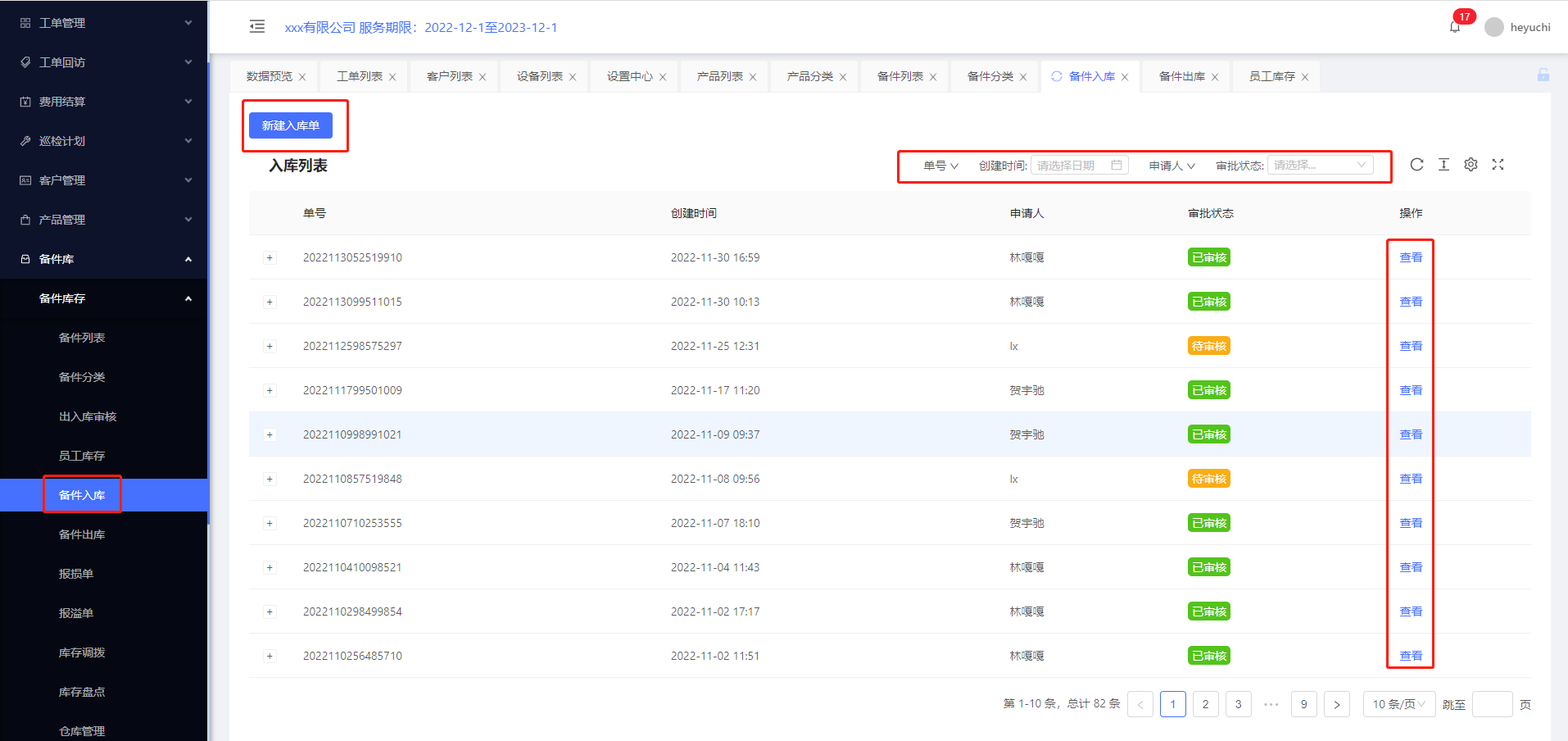The height and width of the screenshot is (741, 1568).
Task: Open notifications bell with 17 badge
Action: point(1455,27)
